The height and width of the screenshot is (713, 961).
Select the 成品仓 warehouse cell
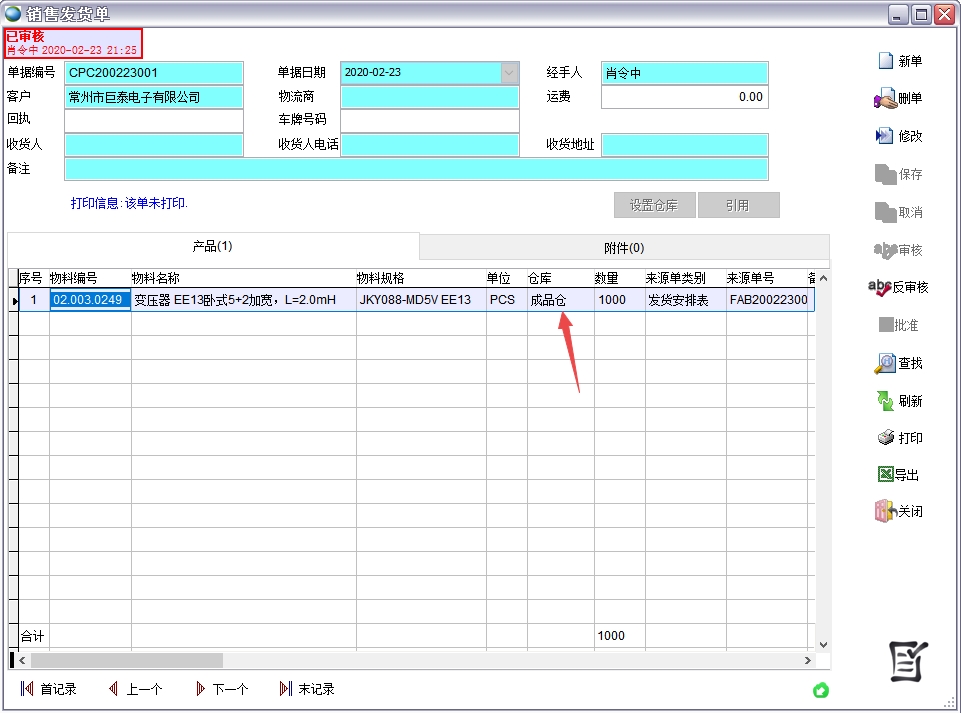pyautogui.click(x=559, y=300)
